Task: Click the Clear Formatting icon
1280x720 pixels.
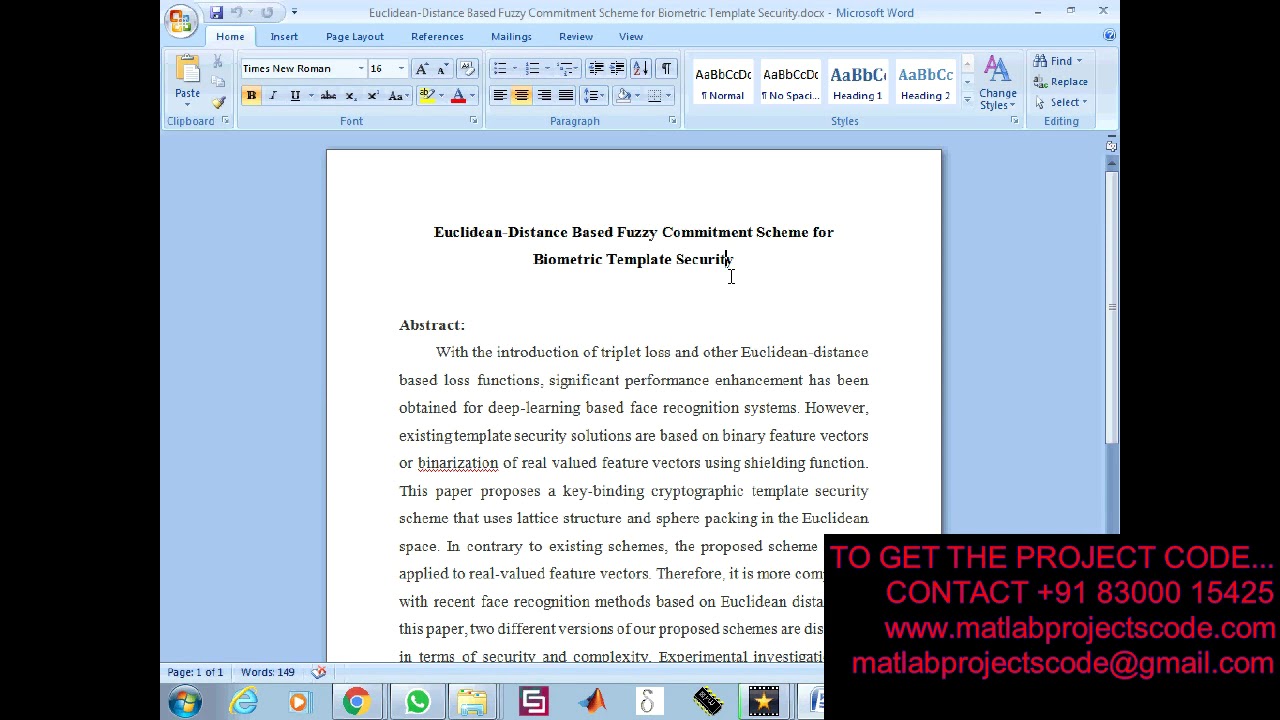Action: [x=466, y=69]
